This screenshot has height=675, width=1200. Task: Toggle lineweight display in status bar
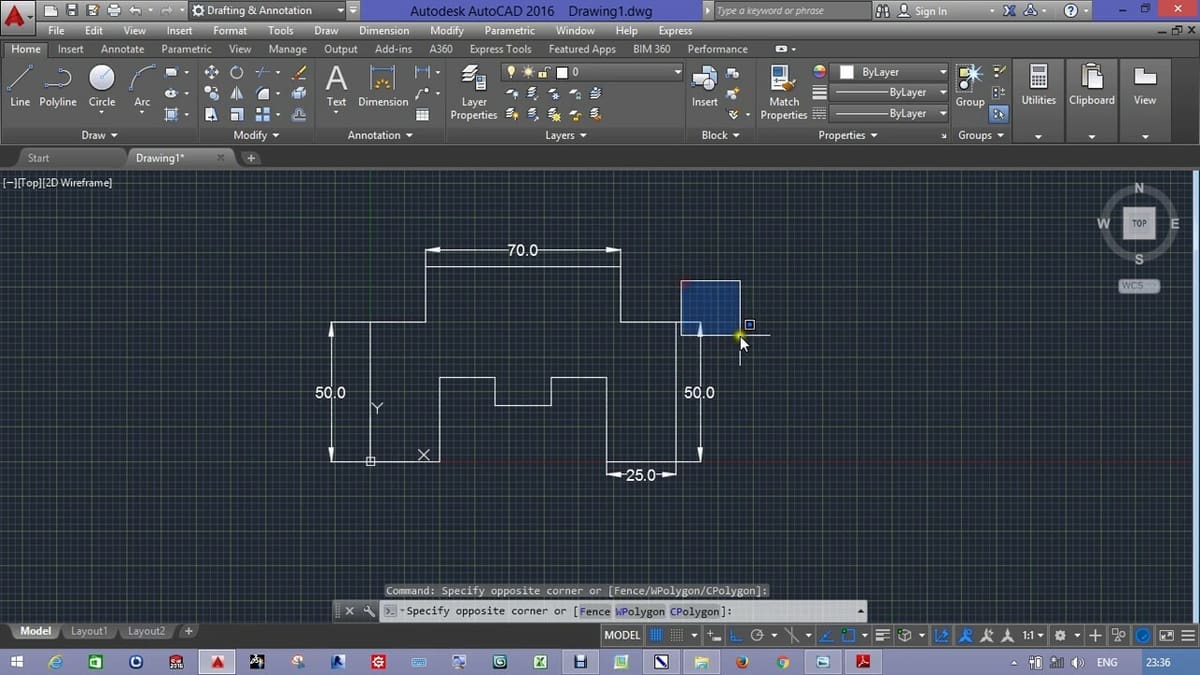(883, 635)
